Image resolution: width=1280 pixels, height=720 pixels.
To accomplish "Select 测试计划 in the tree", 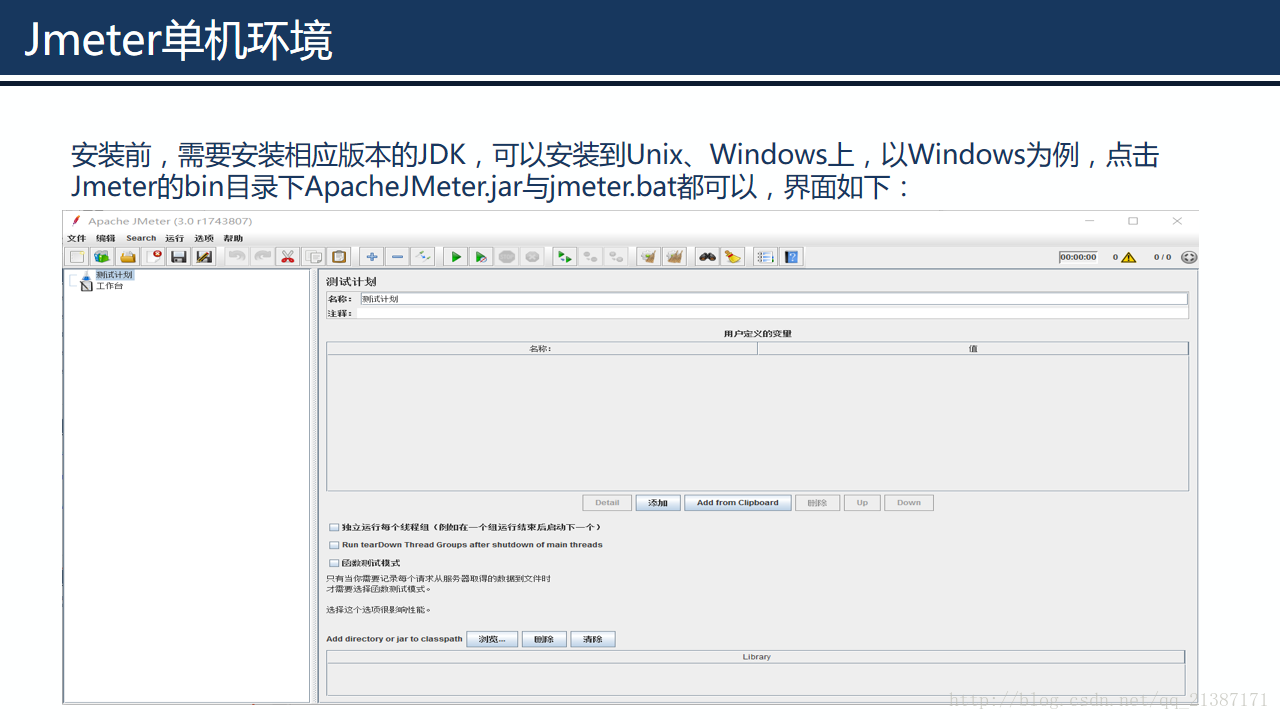I will click(x=114, y=275).
